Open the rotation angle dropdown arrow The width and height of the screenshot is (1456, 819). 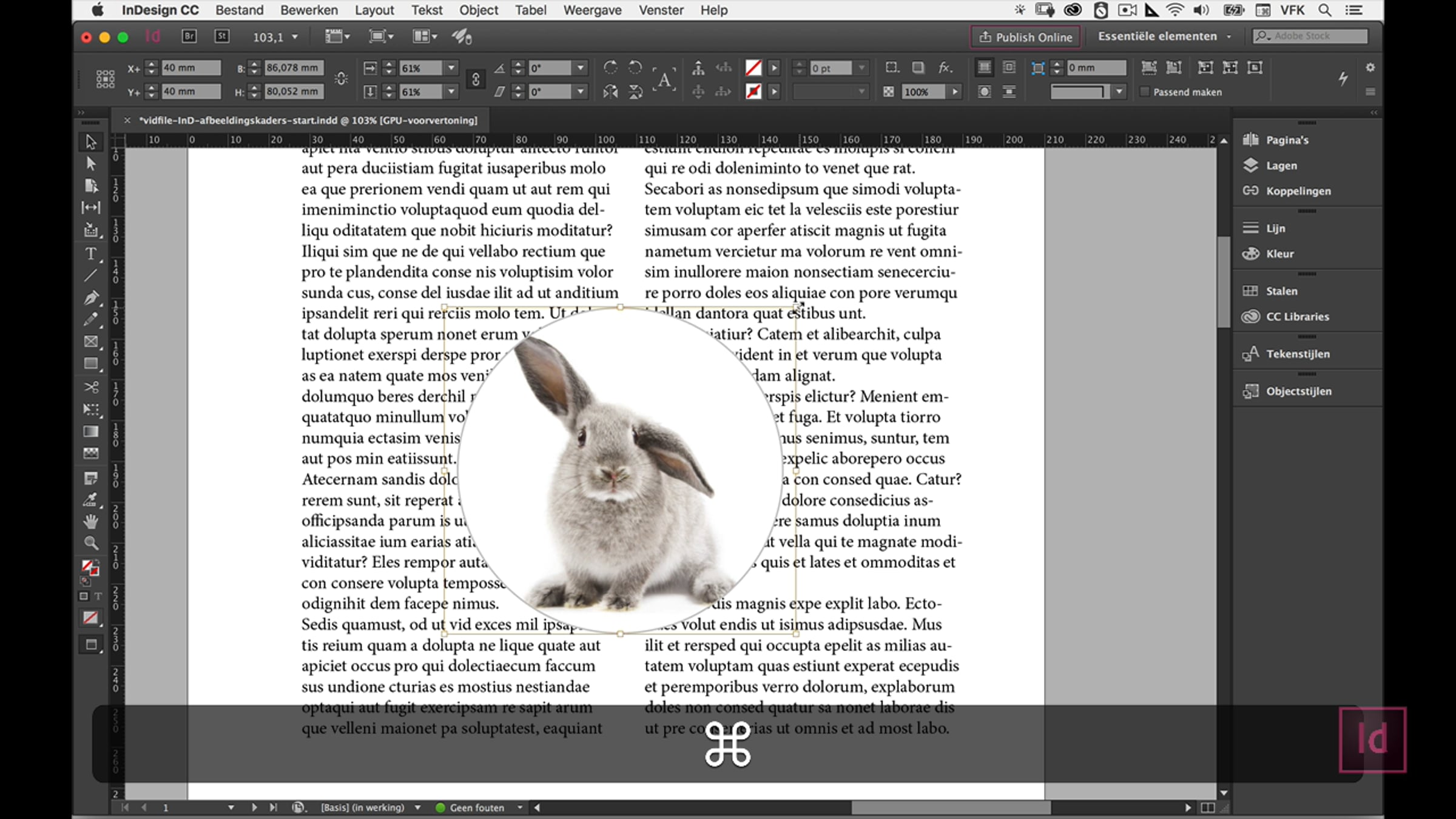[581, 68]
